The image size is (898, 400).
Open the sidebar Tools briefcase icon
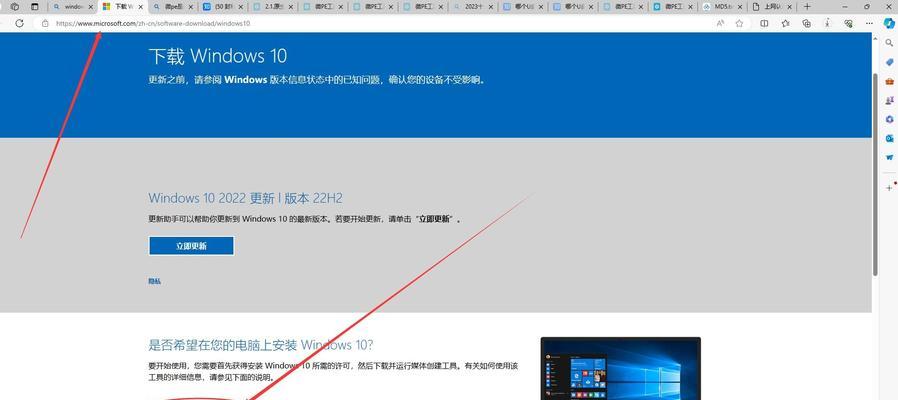pyautogui.click(x=889, y=81)
